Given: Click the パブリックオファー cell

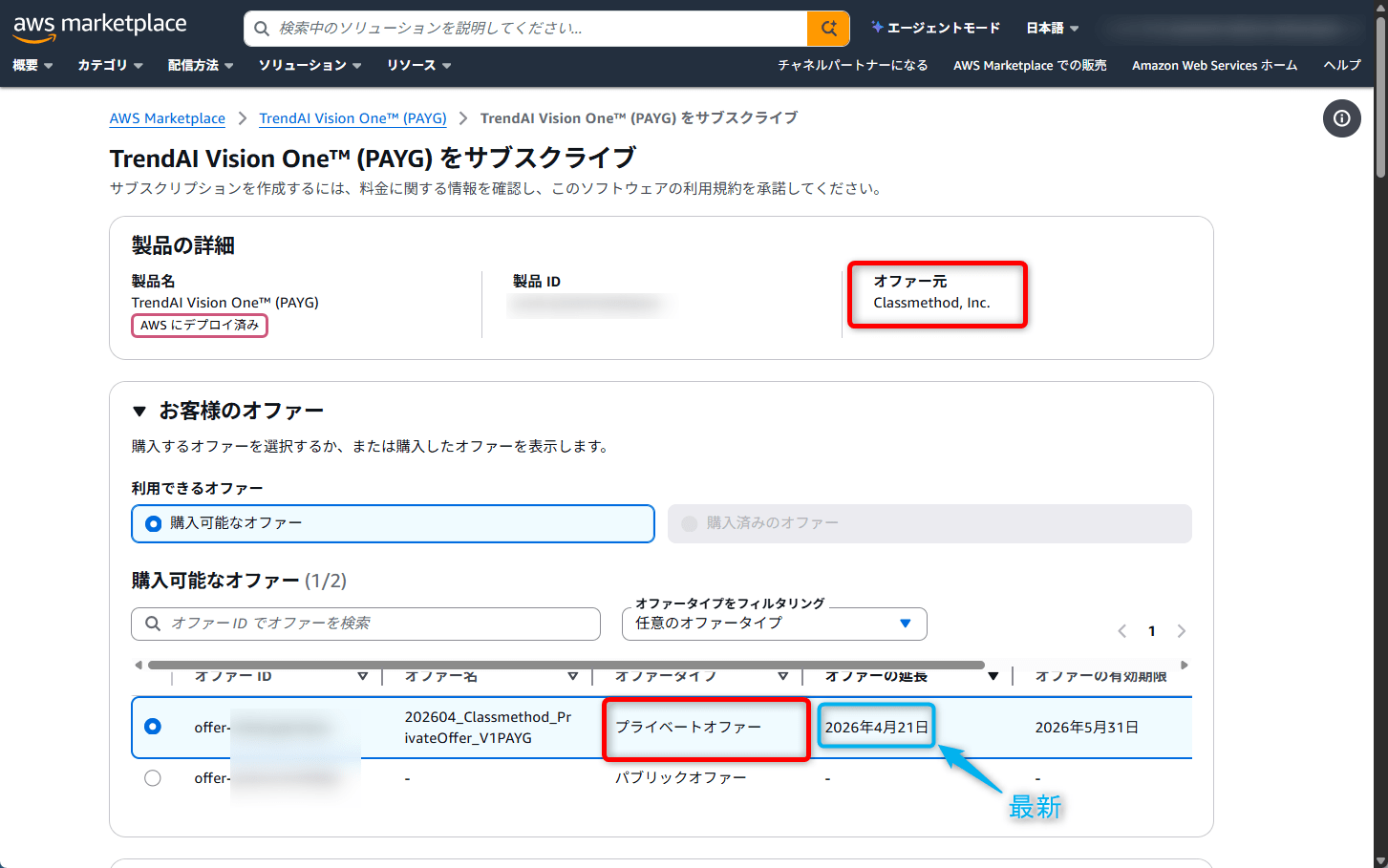Looking at the screenshot, I should [680, 778].
